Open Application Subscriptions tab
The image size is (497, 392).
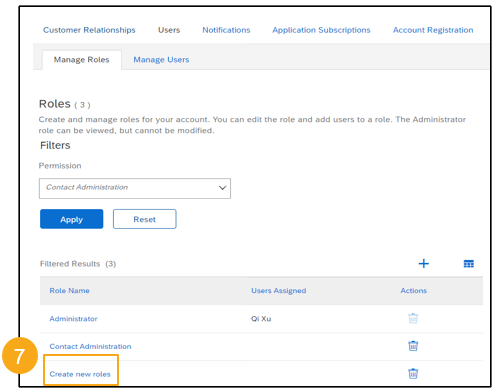point(321,30)
